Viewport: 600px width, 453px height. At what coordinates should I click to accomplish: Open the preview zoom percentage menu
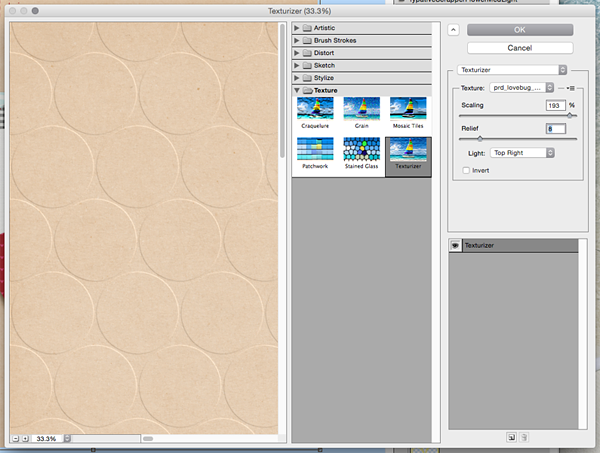tap(67, 438)
